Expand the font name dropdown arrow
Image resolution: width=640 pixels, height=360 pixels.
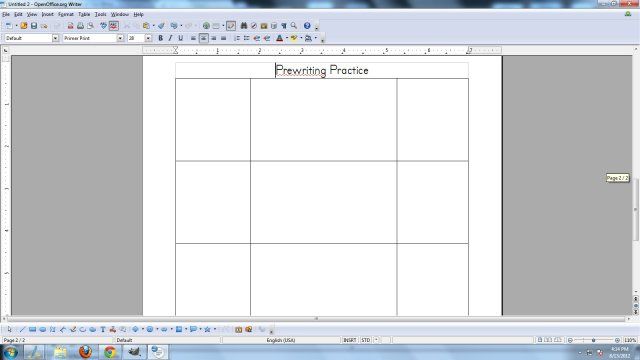[x=120, y=38]
